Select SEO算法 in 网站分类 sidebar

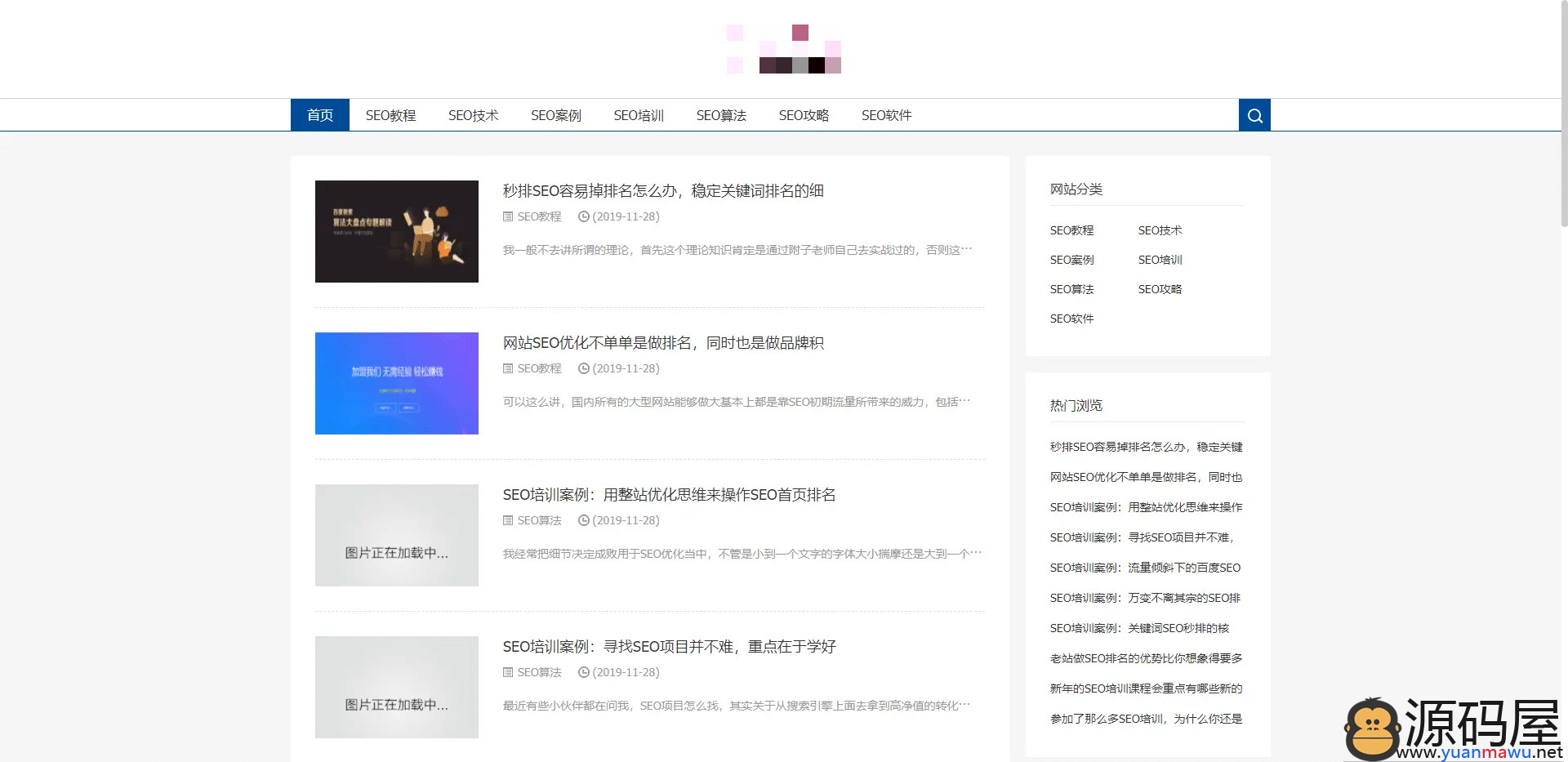coord(1071,289)
